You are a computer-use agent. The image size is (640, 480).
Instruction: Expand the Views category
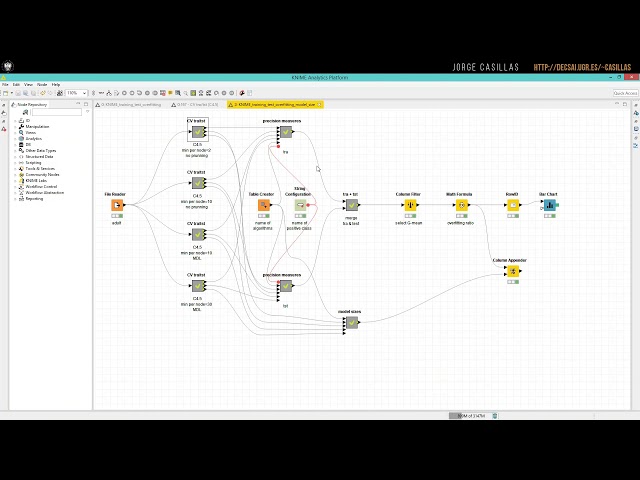(16, 133)
